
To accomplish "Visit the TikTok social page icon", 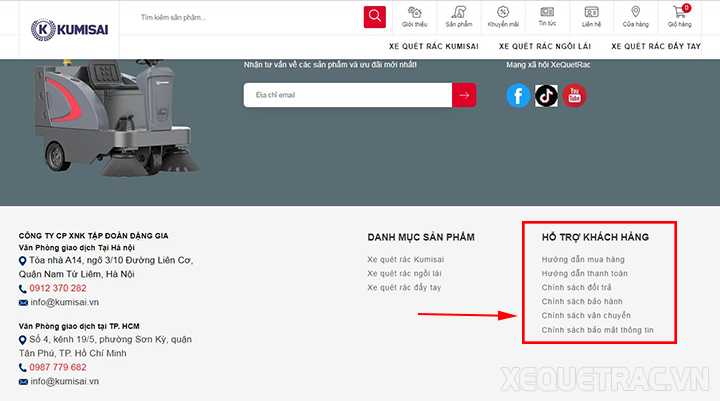I will 546,95.
